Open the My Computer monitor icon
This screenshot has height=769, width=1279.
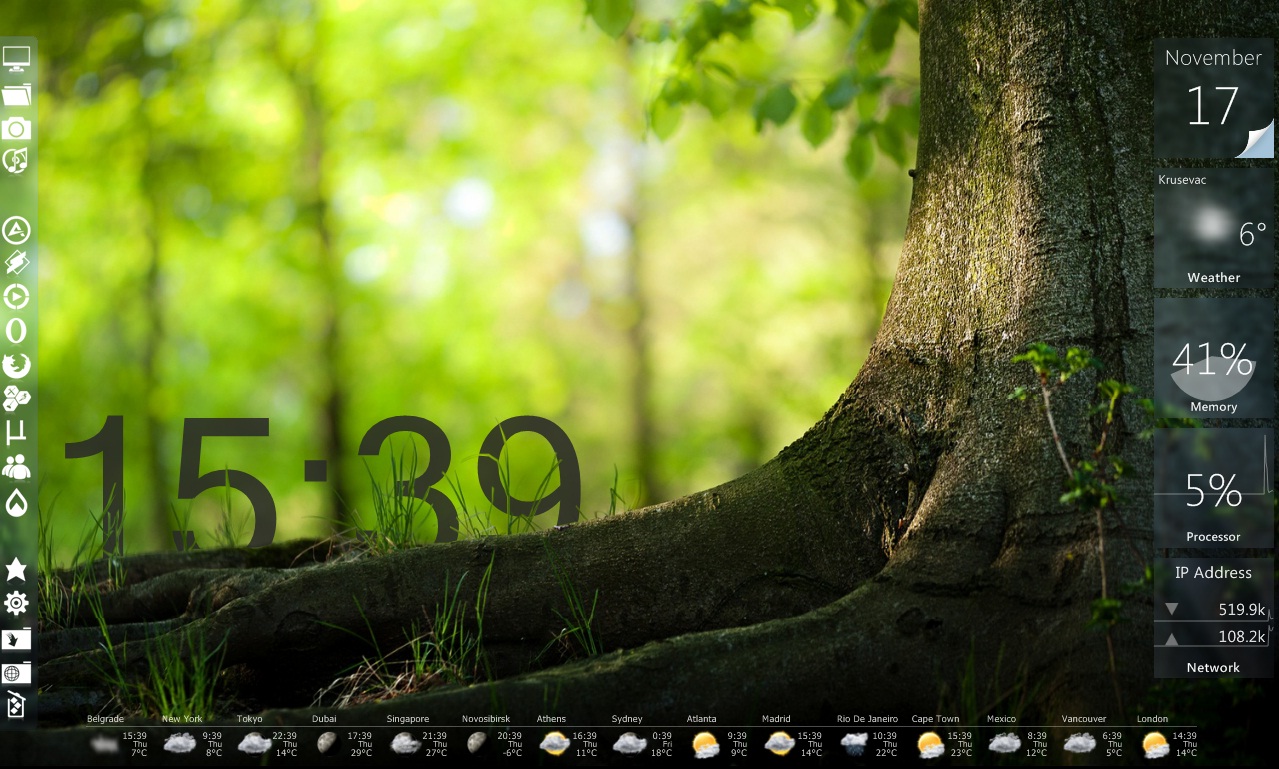tap(16, 59)
